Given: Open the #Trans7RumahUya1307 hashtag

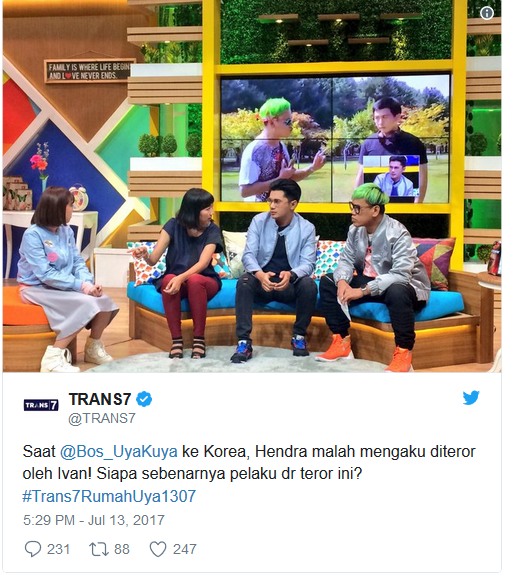Looking at the screenshot, I should pos(109,496).
